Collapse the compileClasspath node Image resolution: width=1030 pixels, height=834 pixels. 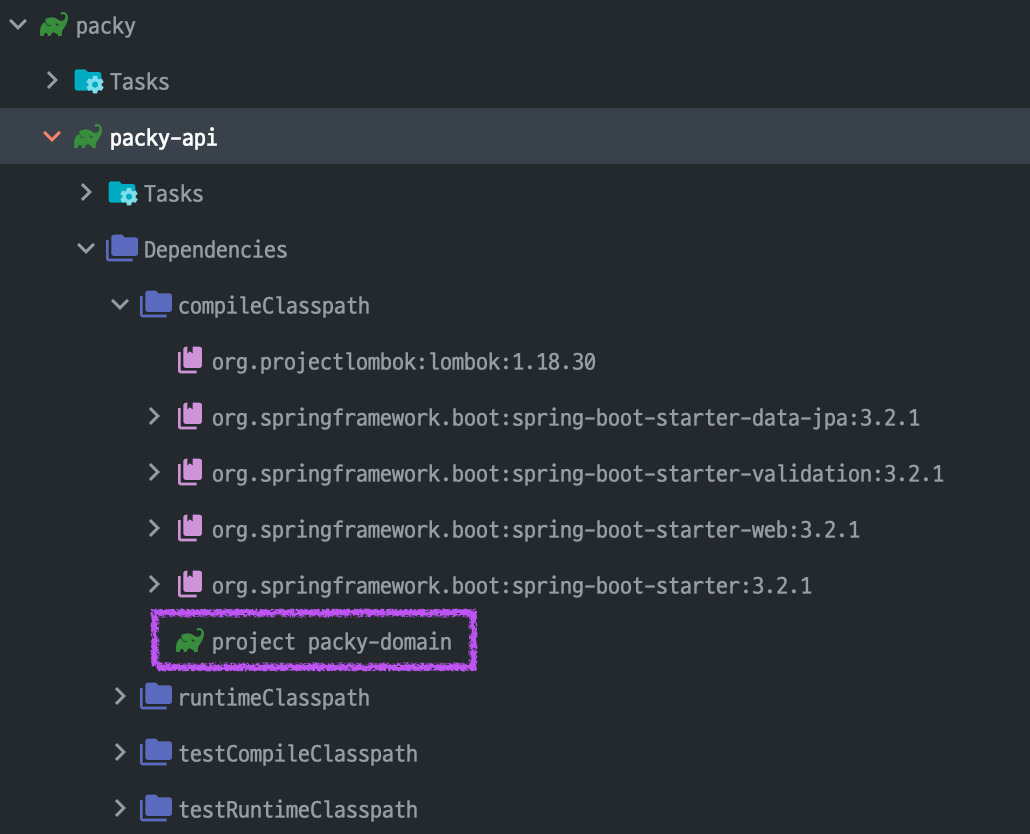(120, 305)
